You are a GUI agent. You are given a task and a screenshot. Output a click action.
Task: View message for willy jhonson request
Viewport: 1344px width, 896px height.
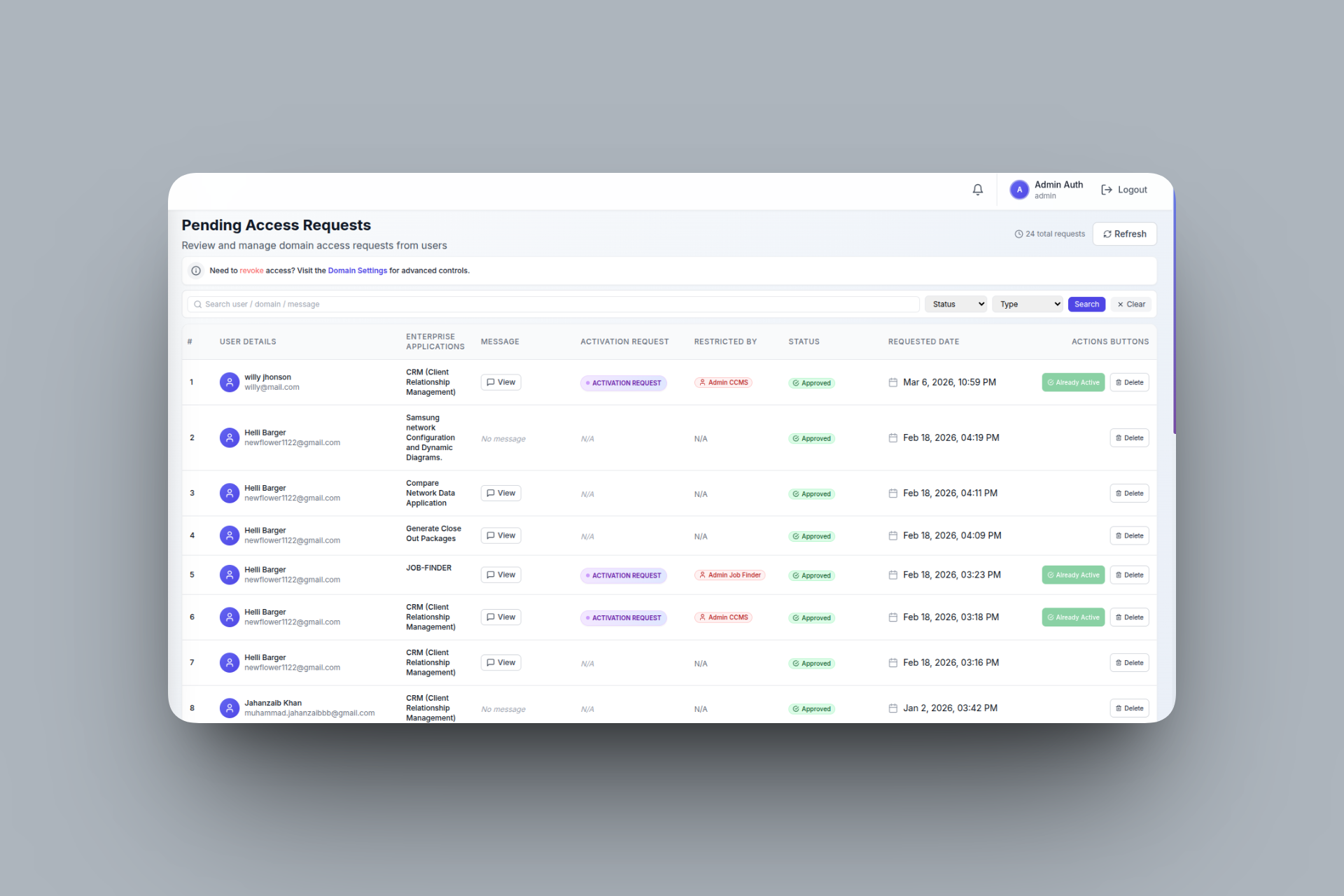click(500, 382)
